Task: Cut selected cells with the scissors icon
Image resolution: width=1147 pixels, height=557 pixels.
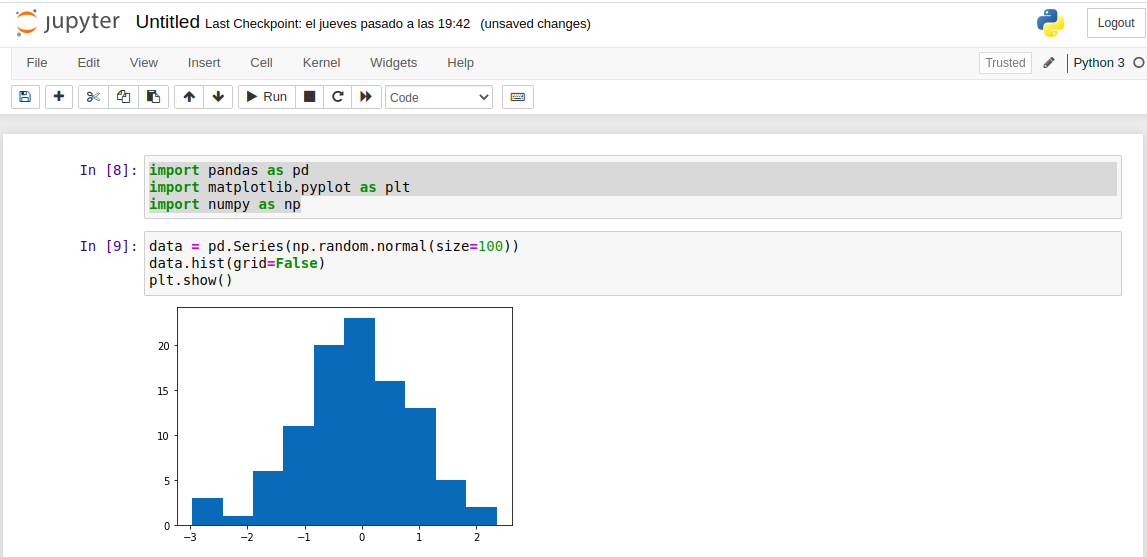Action: [x=93, y=97]
